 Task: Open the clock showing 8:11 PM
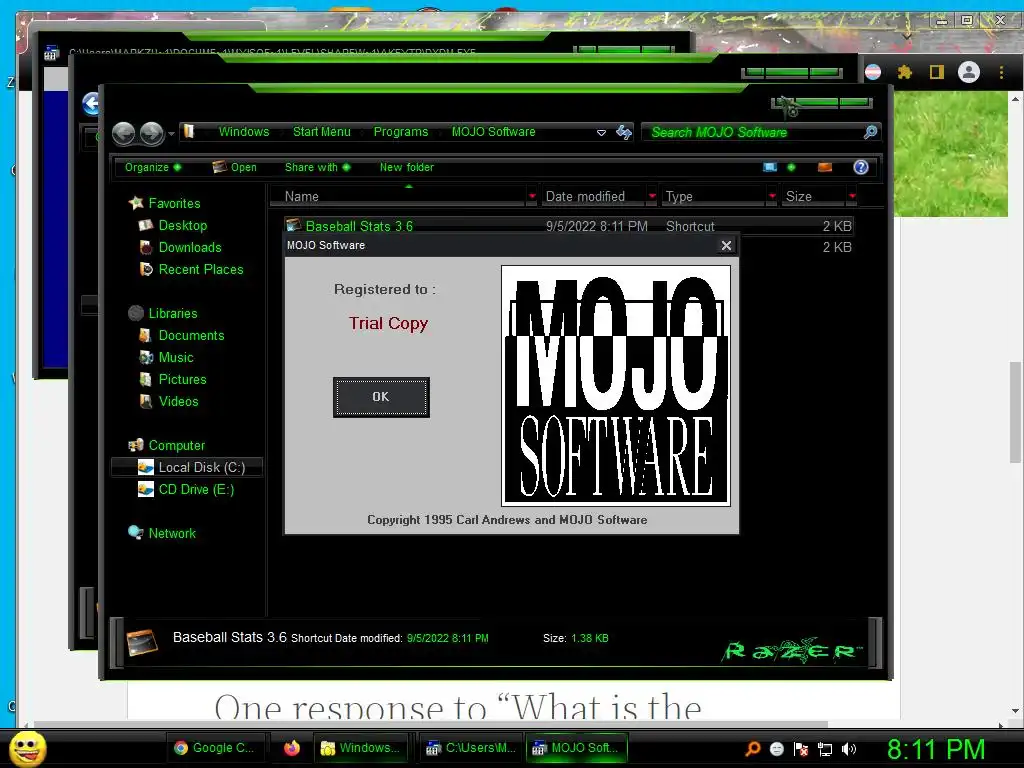point(935,749)
